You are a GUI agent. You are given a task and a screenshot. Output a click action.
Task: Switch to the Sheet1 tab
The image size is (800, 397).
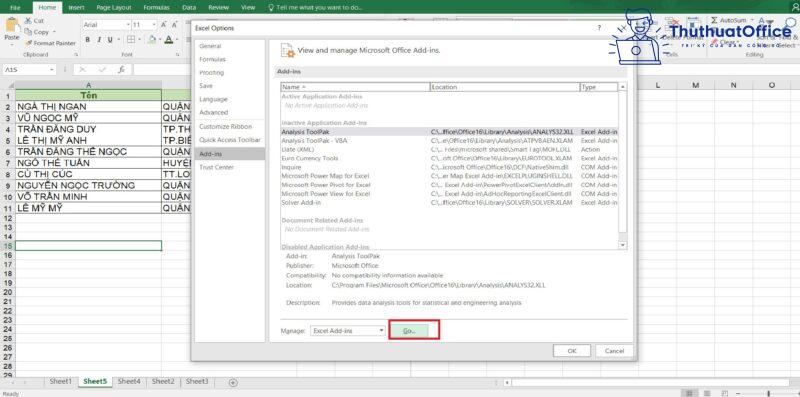pos(61,381)
